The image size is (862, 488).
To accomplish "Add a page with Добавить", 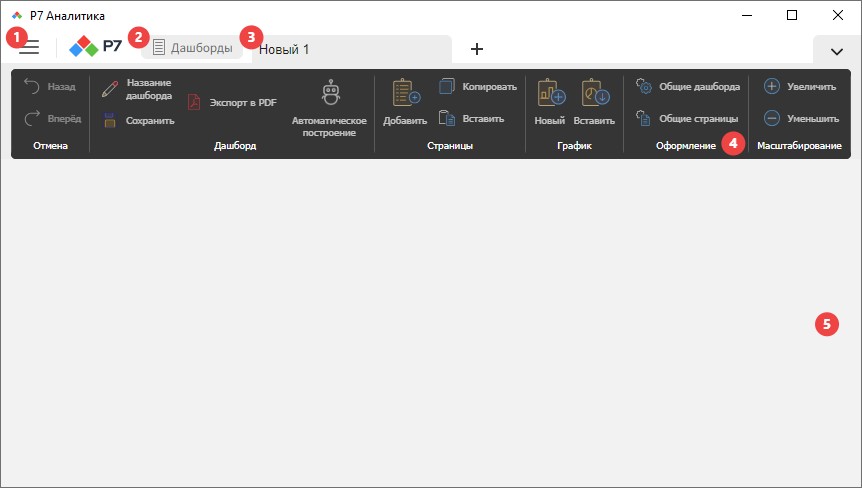I will point(405,102).
